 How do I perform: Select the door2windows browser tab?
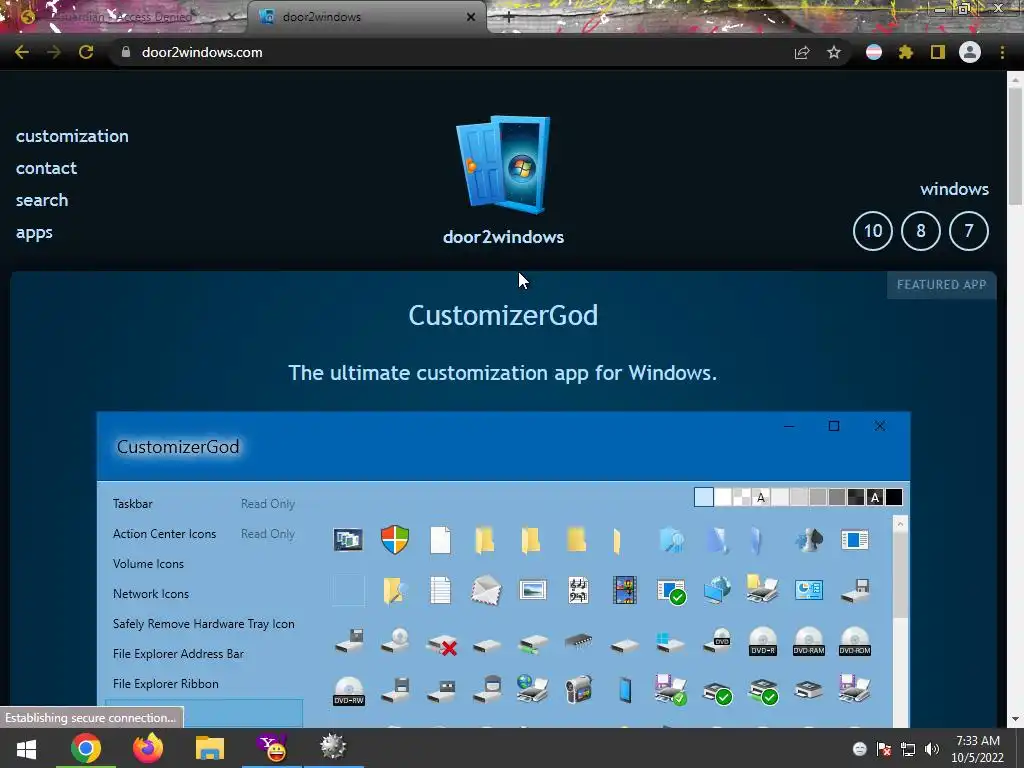click(x=366, y=17)
